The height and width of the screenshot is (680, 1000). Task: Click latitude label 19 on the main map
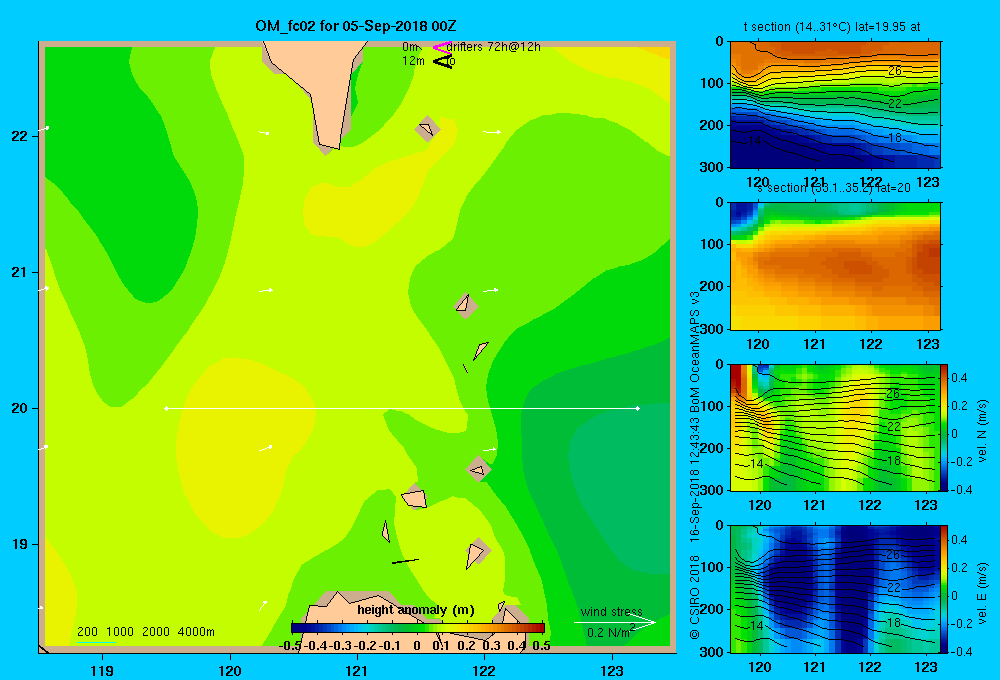pos(20,545)
